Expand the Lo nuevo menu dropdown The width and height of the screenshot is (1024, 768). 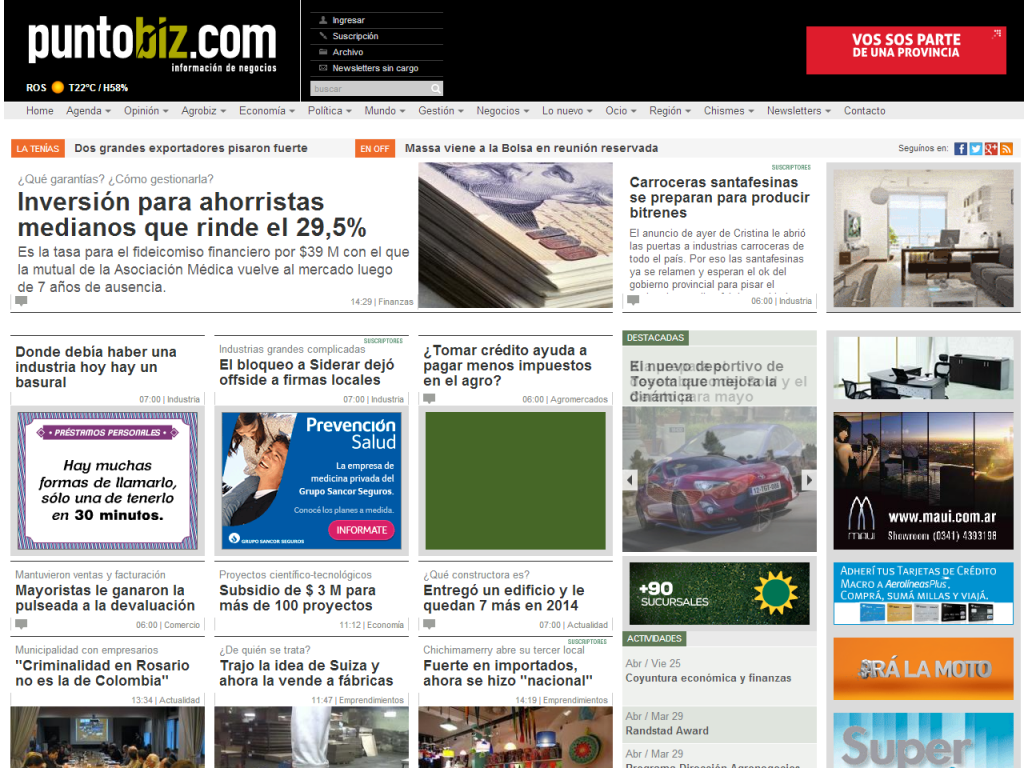tap(567, 111)
